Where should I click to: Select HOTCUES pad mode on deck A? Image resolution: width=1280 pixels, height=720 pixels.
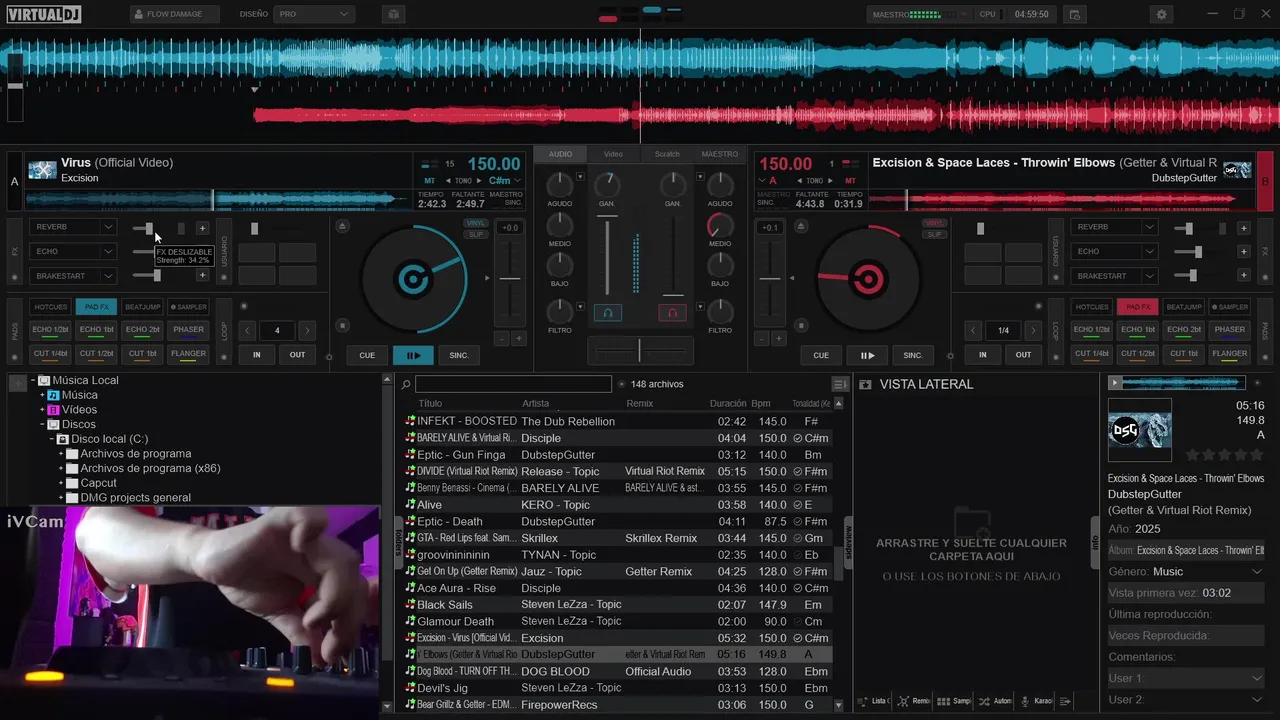pyautogui.click(x=50, y=307)
